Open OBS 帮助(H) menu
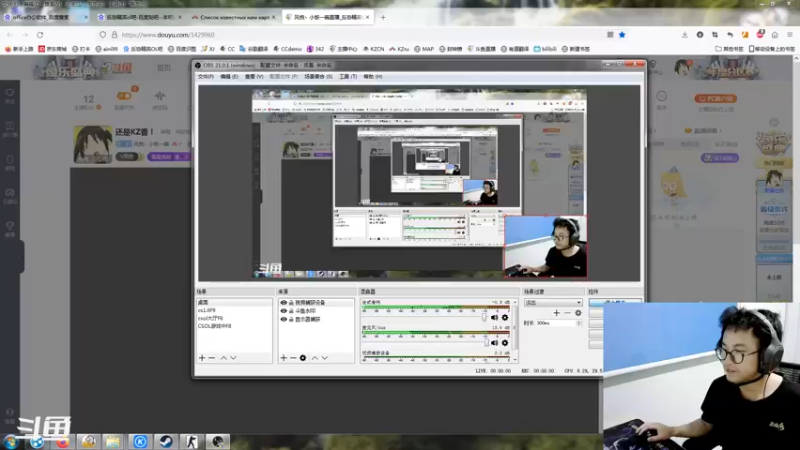The height and width of the screenshot is (450, 800). [x=372, y=77]
